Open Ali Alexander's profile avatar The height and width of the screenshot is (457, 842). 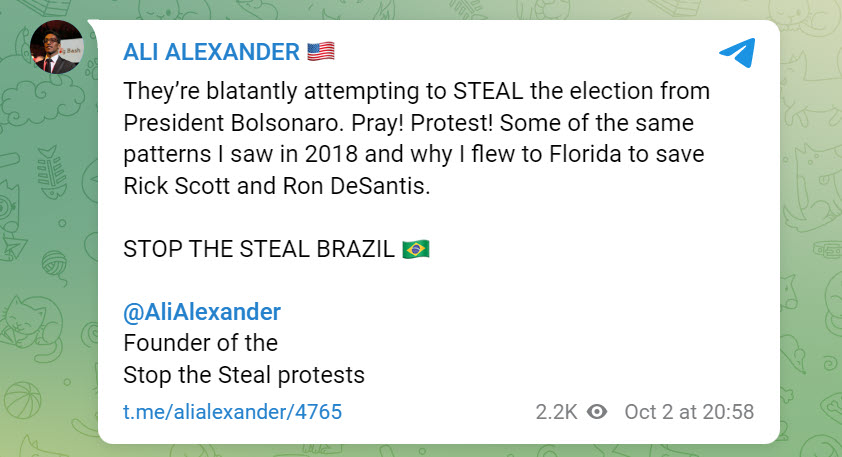click(x=57, y=49)
